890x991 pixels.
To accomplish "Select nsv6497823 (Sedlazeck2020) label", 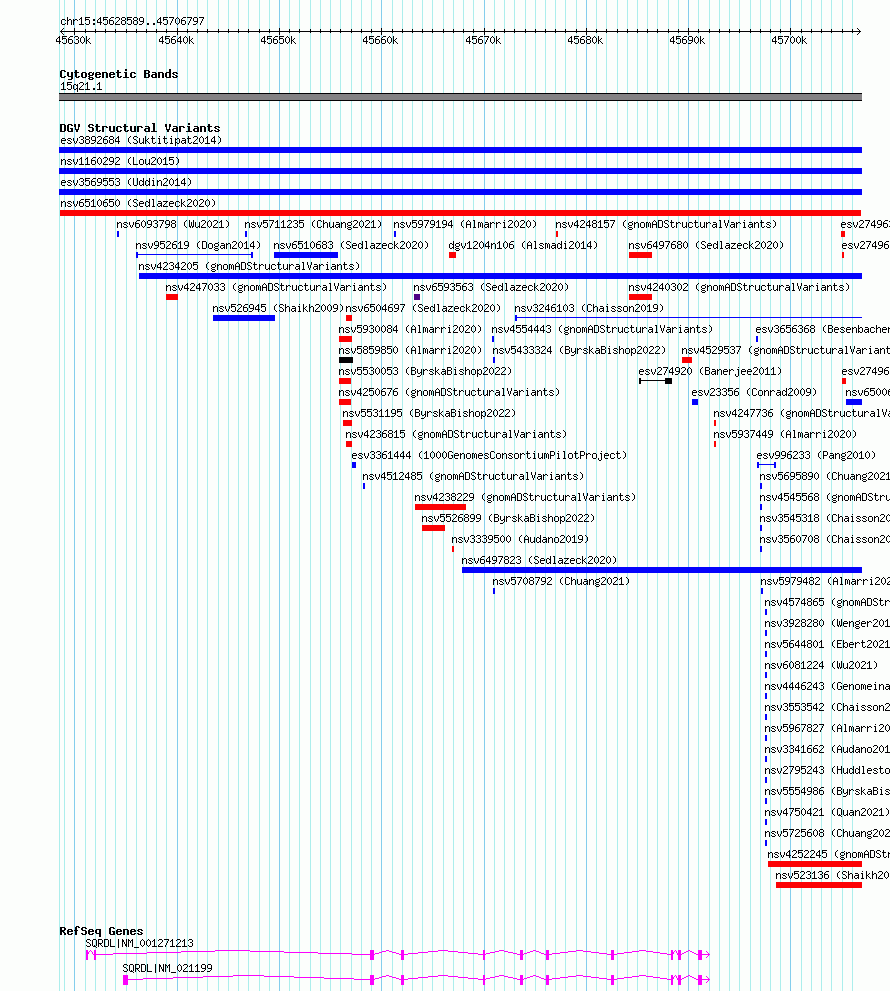I will pos(539,560).
